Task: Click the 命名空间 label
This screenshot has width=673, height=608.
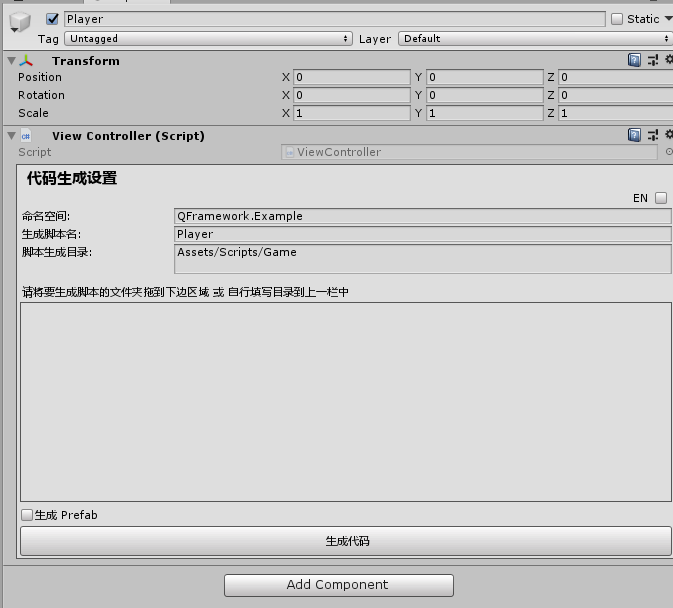Action: point(46,216)
